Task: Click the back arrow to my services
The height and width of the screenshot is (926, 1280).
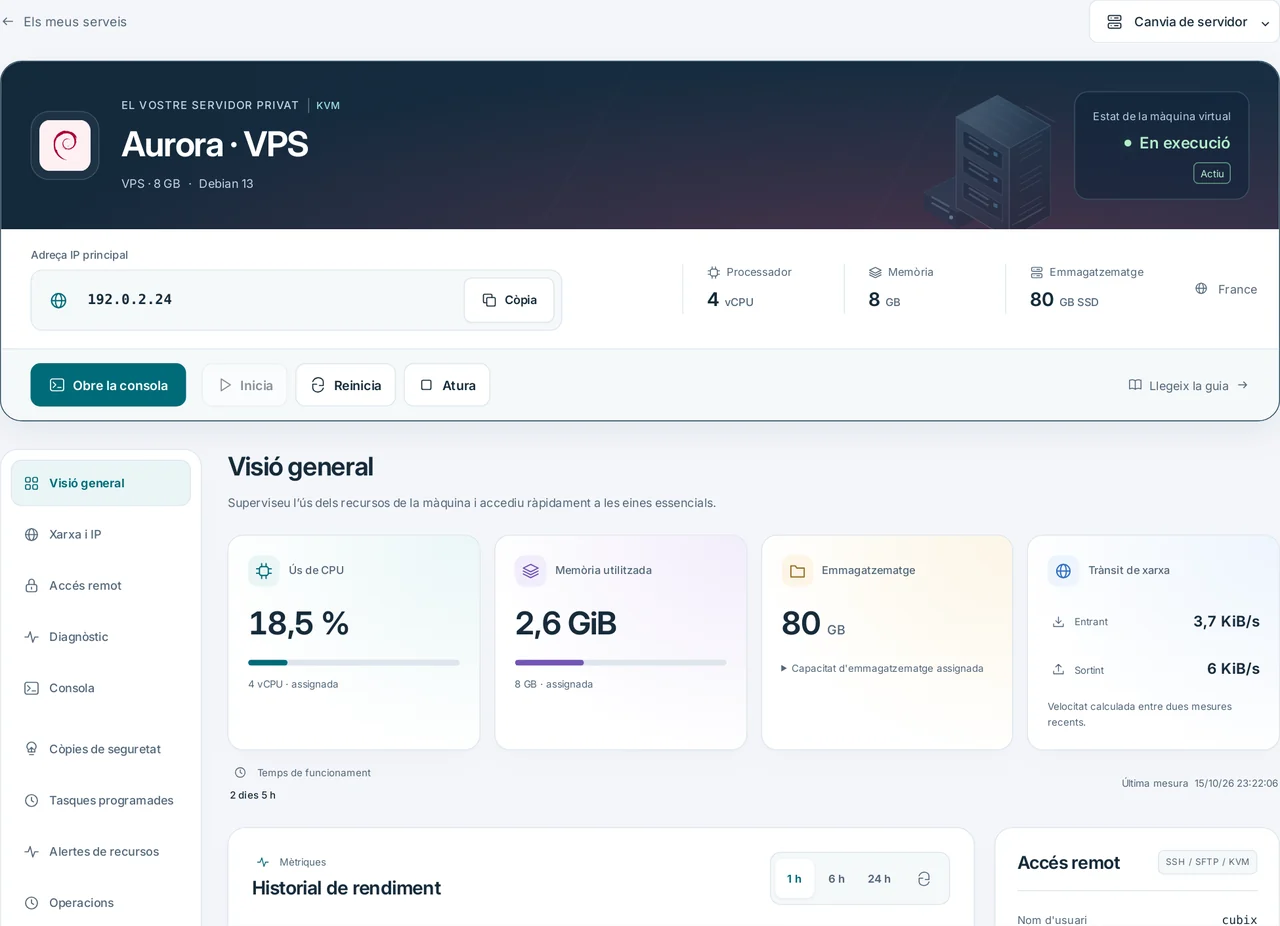Action: (8, 22)
